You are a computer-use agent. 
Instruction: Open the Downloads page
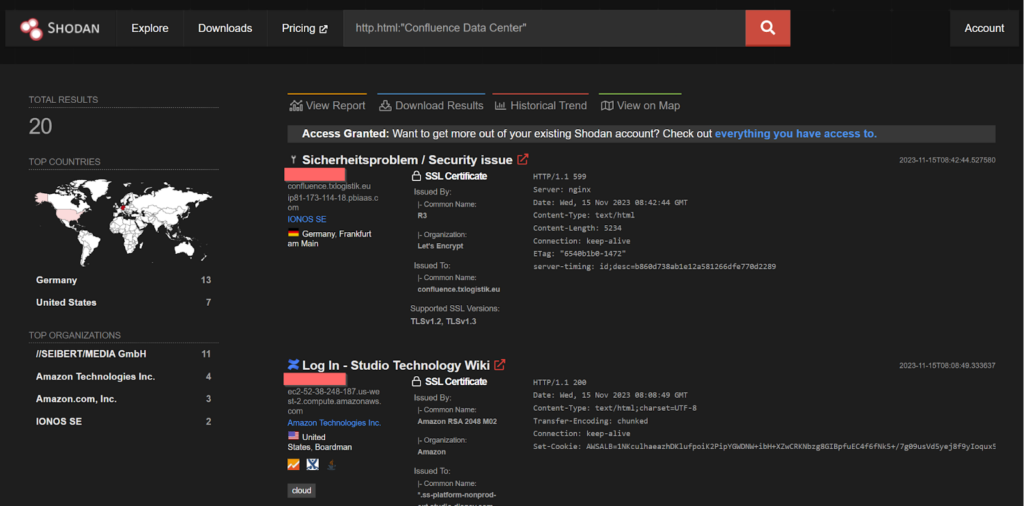click(x=225, y=28)
